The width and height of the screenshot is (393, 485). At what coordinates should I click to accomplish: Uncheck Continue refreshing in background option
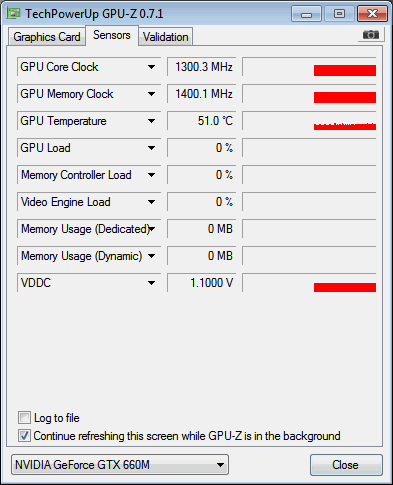pyautogui.click(x=24, y=436)
